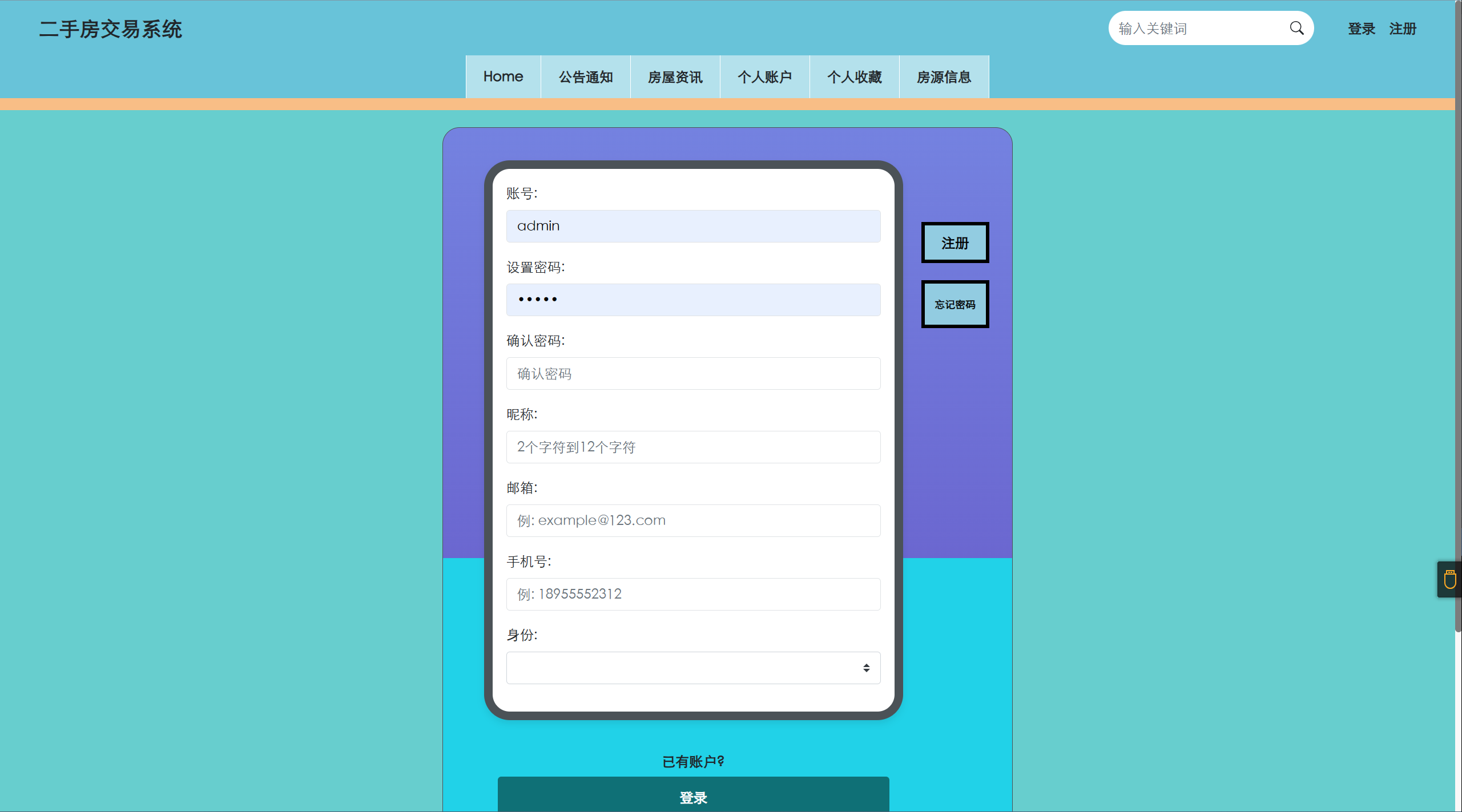The image size is (1462, 812).
Task: Go to 公告通知 tab
Action: 585,76
